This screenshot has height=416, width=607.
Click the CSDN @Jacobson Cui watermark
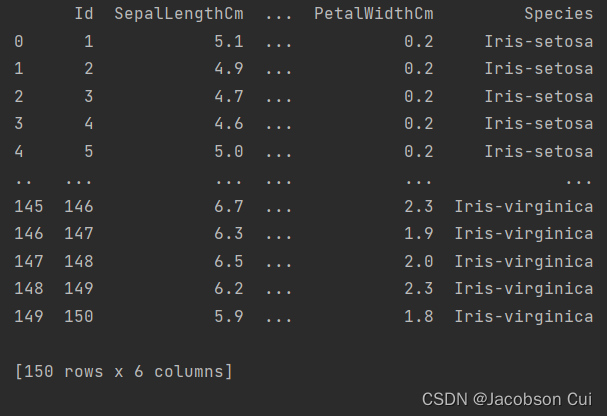tap(507, 399)
